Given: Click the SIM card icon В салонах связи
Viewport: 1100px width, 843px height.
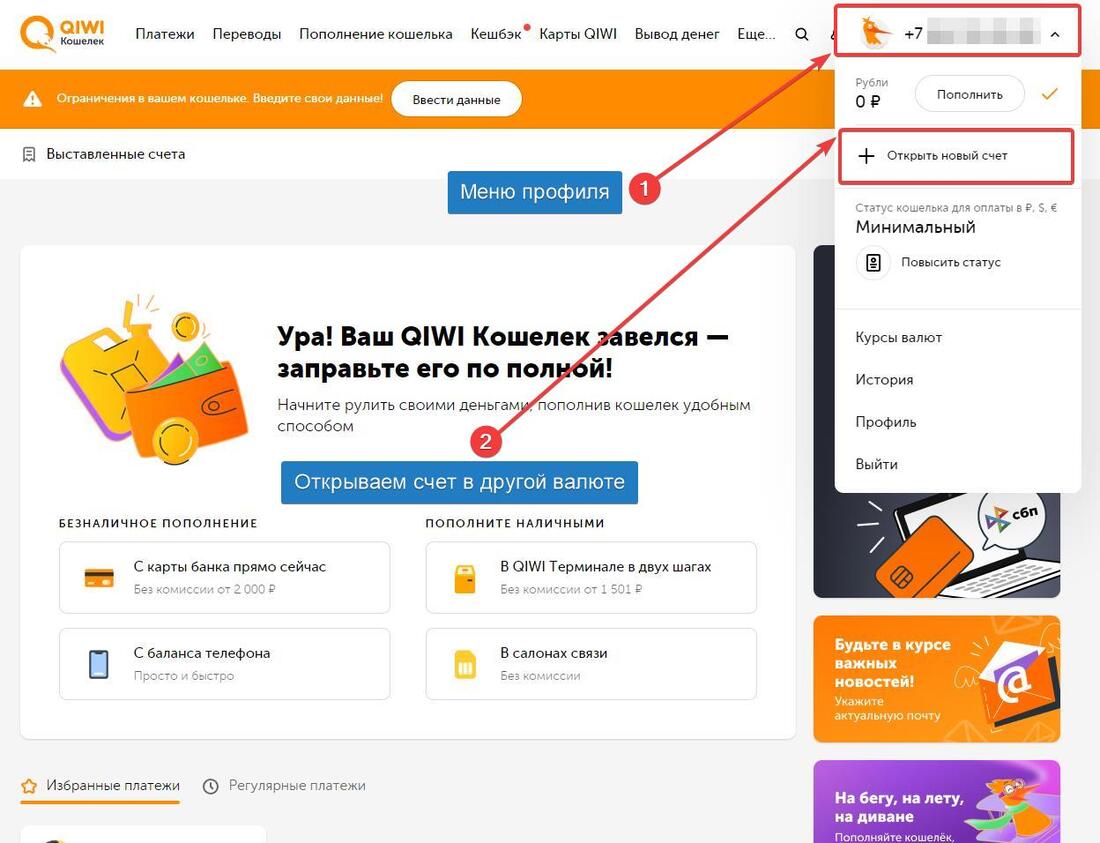Looking at the screenshot, I should point(465,665).
